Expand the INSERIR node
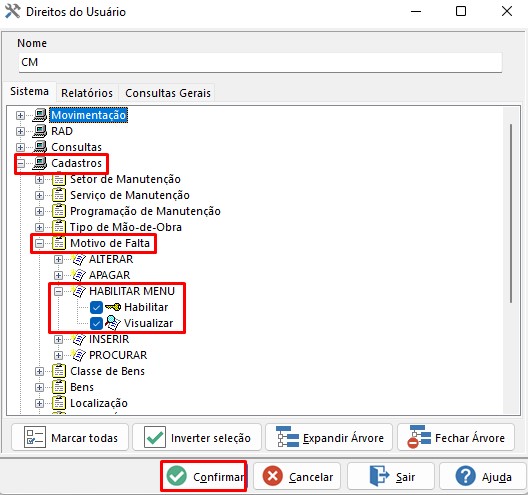Screen dimensions: 528x495 coord(58,339)
